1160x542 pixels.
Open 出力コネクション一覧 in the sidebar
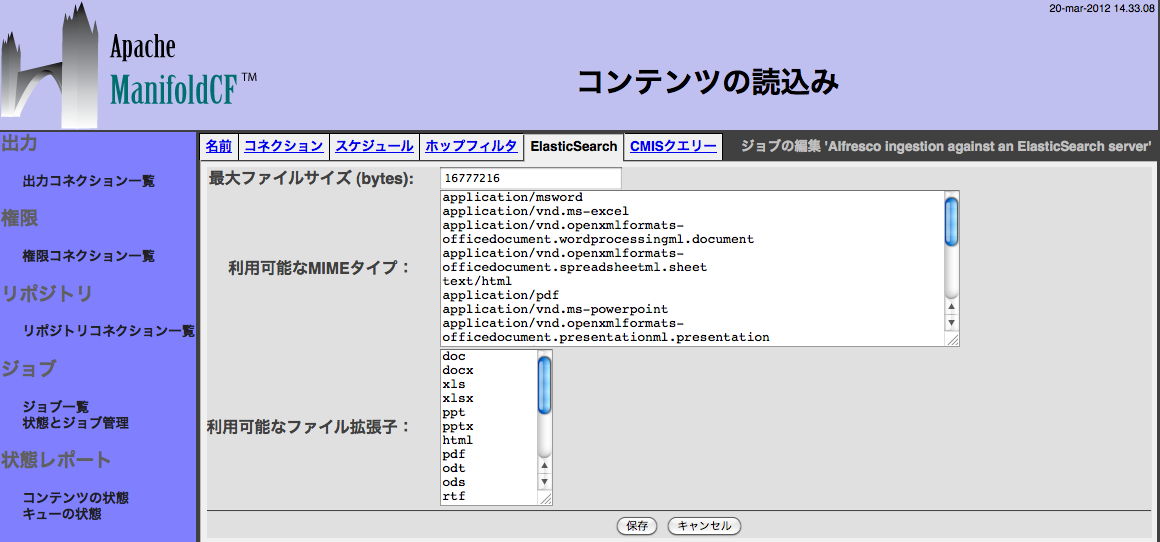pyautogui.click(x=89, y=181)
